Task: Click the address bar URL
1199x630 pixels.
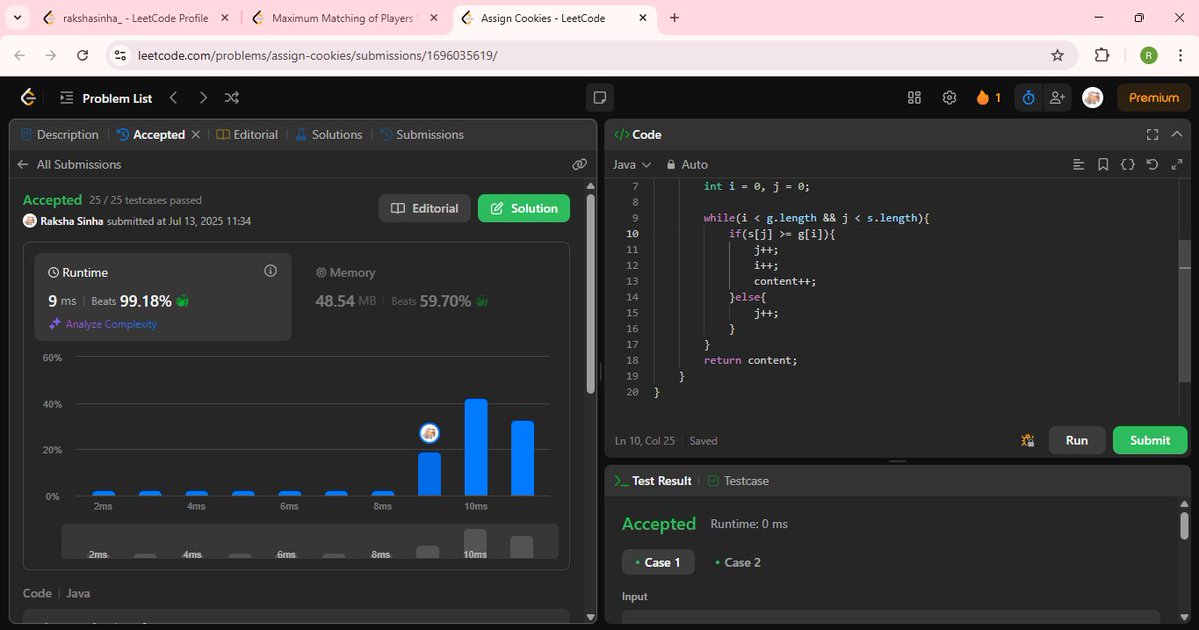Action: [x=317, y=55]
